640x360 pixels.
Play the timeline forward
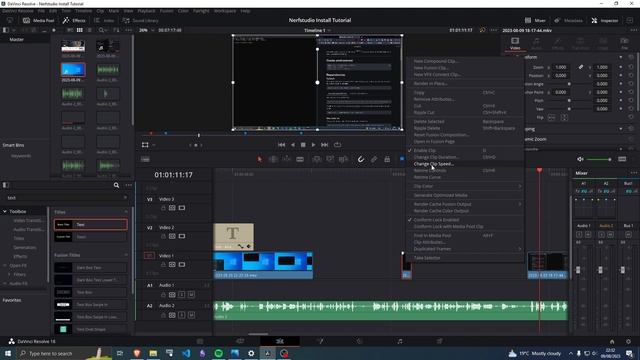[x=313, y=144]
